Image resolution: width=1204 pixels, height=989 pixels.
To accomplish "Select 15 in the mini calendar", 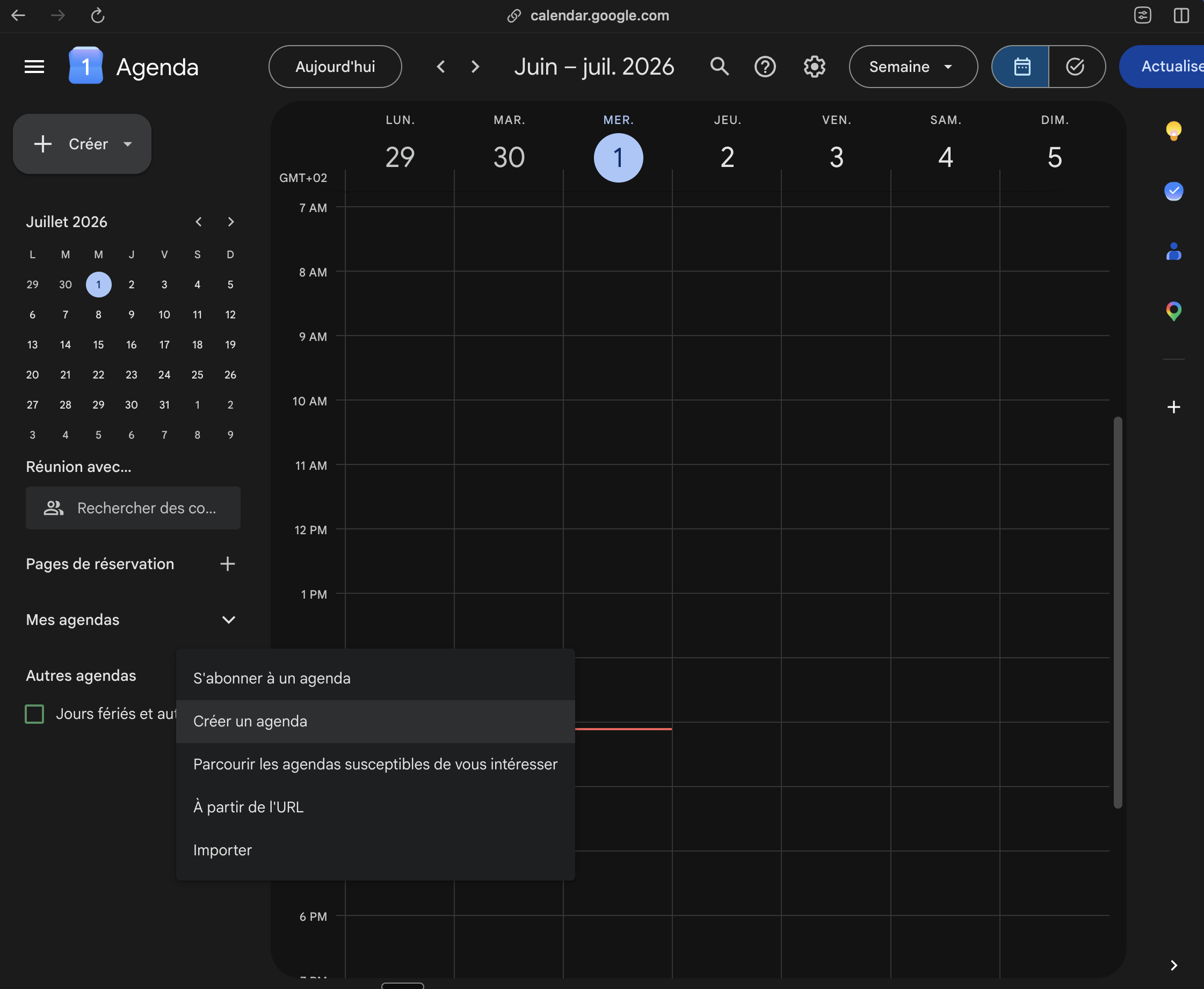I will click(98, 345).
